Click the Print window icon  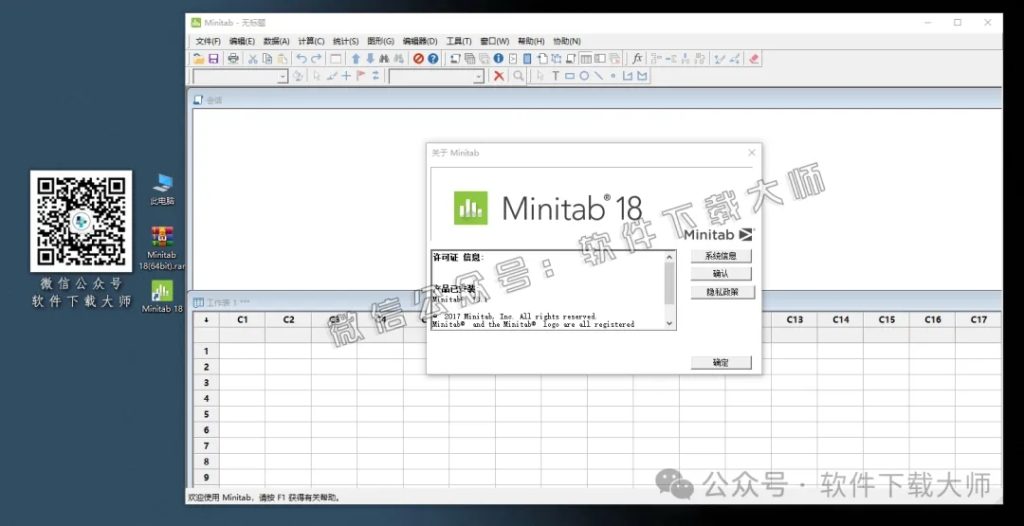(233, 59)
